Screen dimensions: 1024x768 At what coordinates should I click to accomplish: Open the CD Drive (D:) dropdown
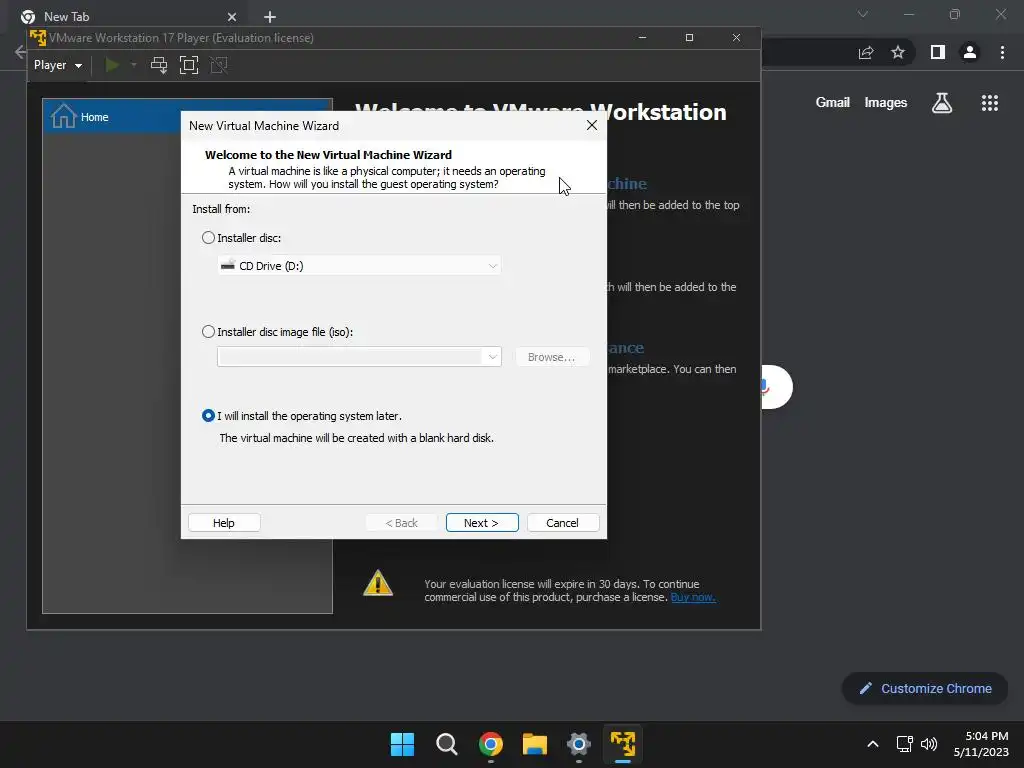click(x=359, y=266)
